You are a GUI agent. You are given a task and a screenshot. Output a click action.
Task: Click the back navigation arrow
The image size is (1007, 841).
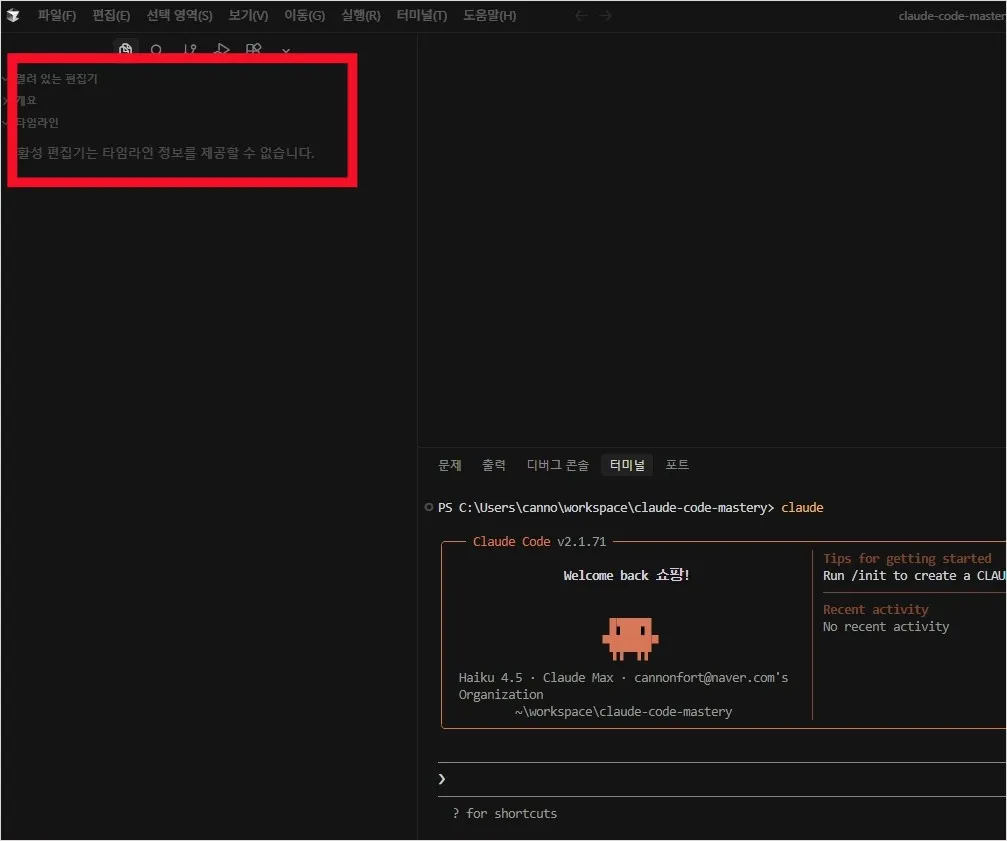(x=580, y=15)
